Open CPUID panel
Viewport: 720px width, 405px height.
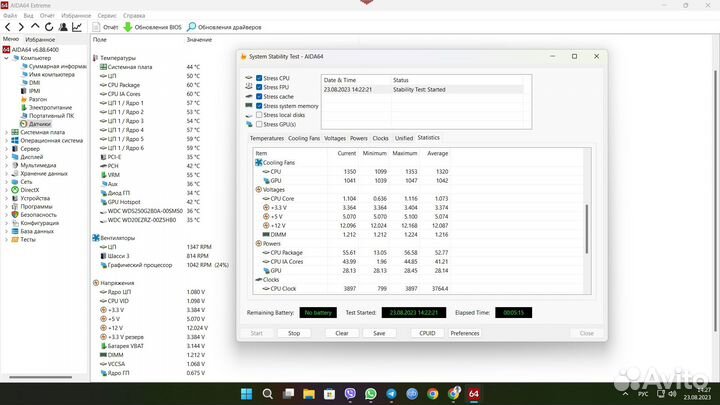point(427,333)
